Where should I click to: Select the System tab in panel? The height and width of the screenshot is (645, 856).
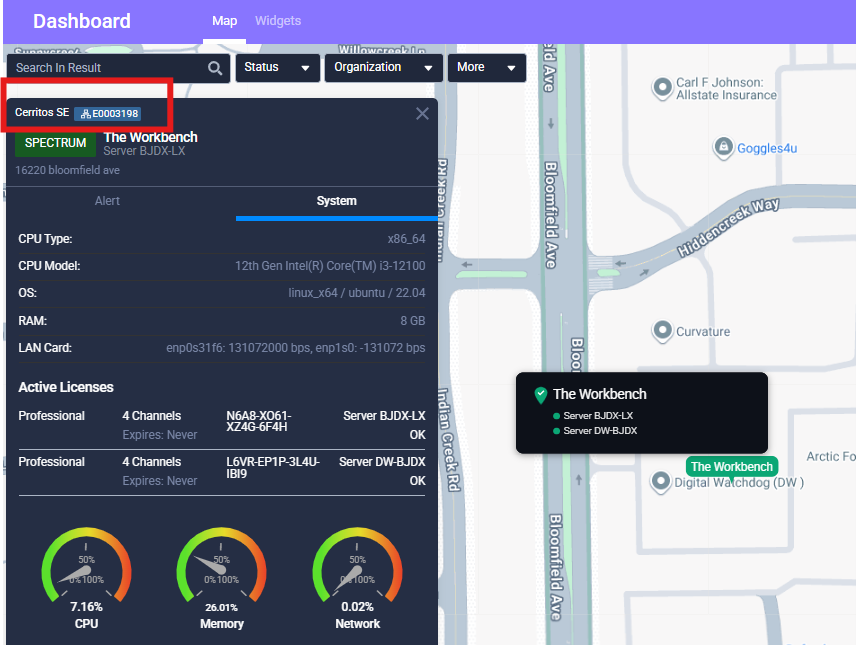pos(336,201)
